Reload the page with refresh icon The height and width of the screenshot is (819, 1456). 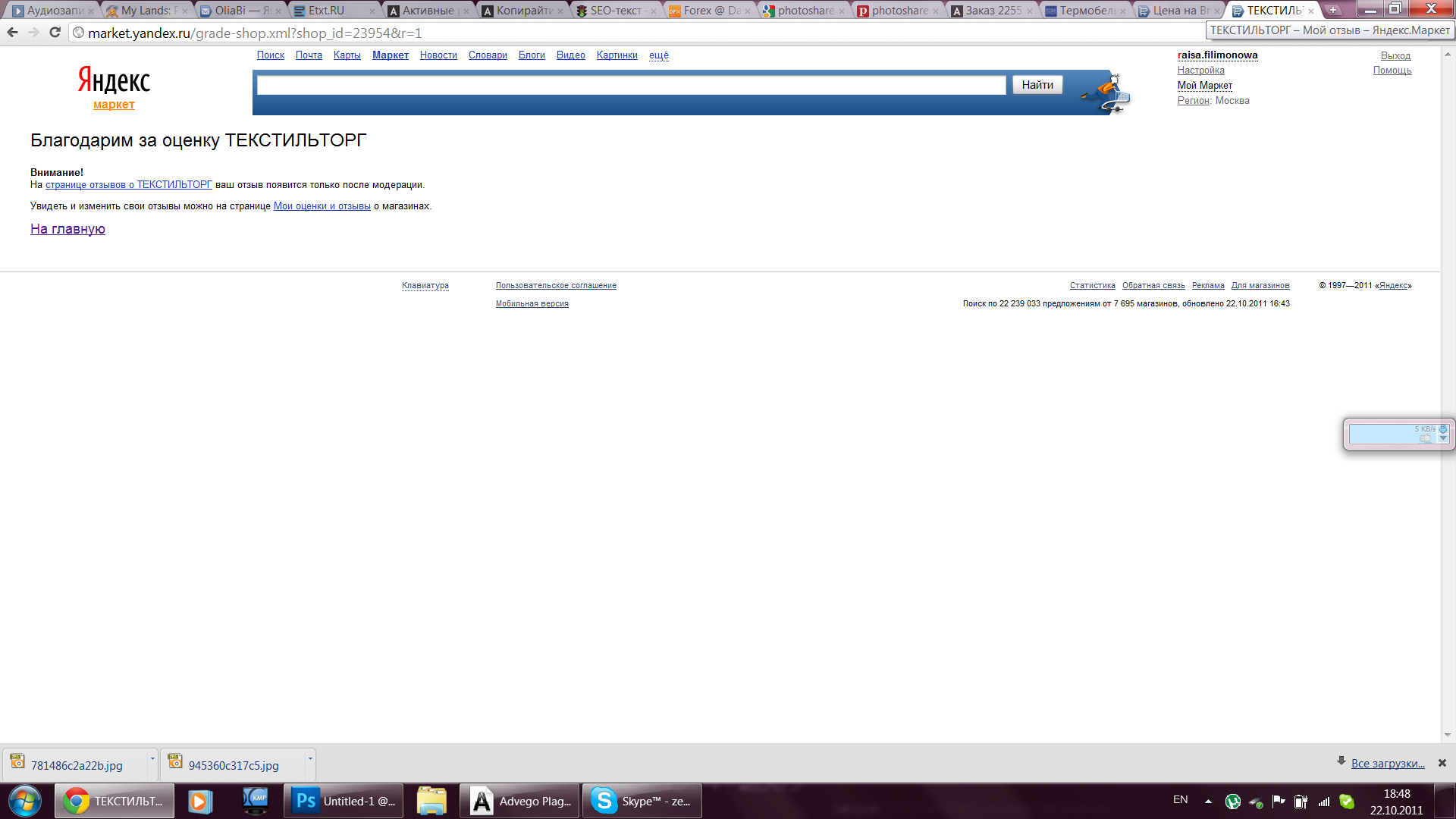55,33
